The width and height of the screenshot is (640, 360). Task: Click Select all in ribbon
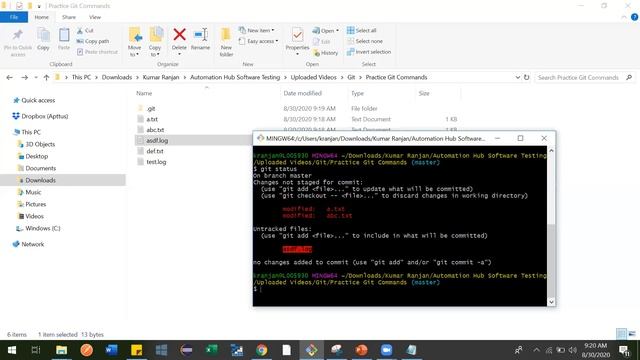(362, 31)
